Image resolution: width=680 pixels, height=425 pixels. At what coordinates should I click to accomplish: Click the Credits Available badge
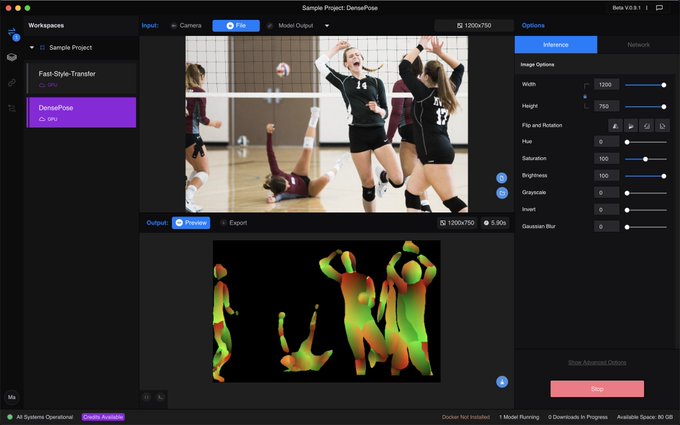click(x=103, y=417)
